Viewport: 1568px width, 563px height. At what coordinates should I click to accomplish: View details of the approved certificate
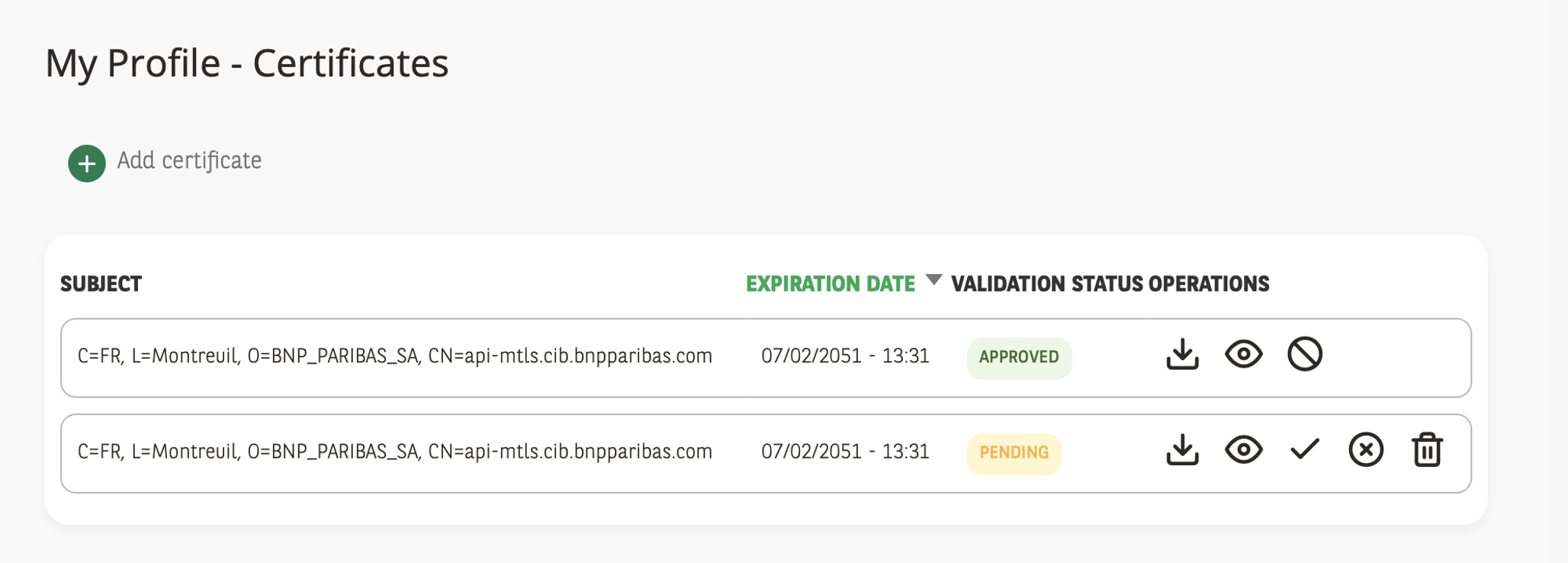[1243, 355]
